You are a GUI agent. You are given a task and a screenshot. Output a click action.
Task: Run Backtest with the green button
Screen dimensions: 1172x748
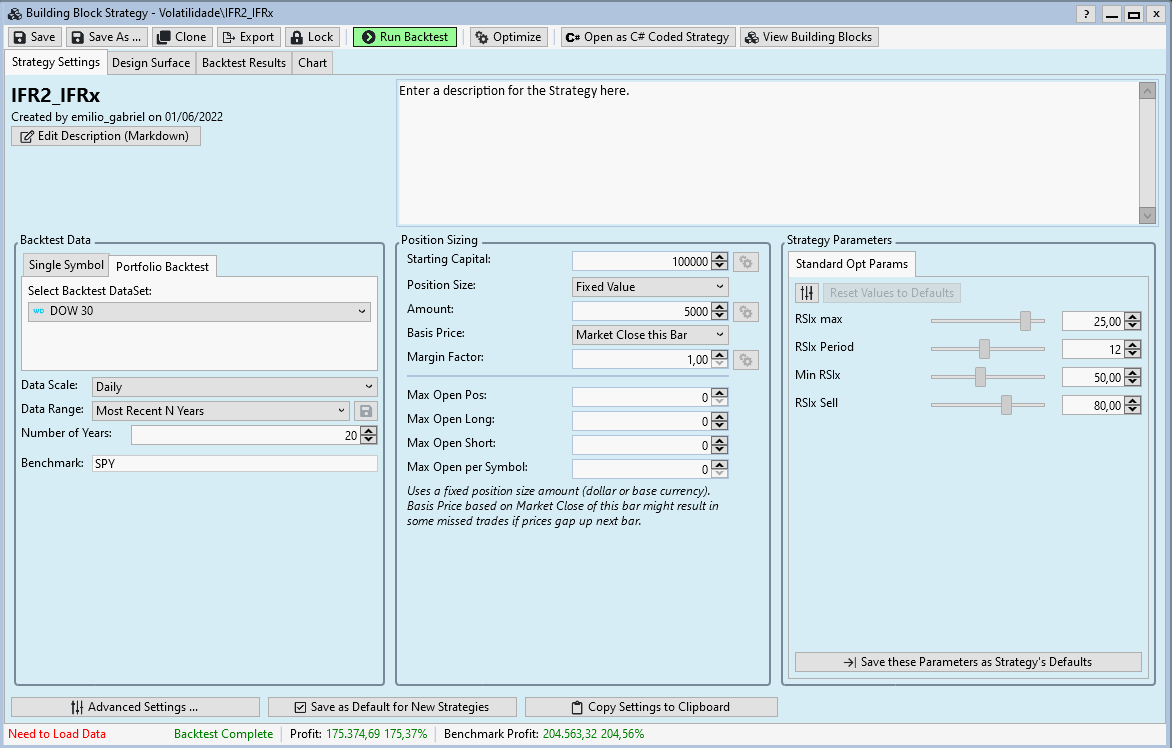[x=404, y=37]
